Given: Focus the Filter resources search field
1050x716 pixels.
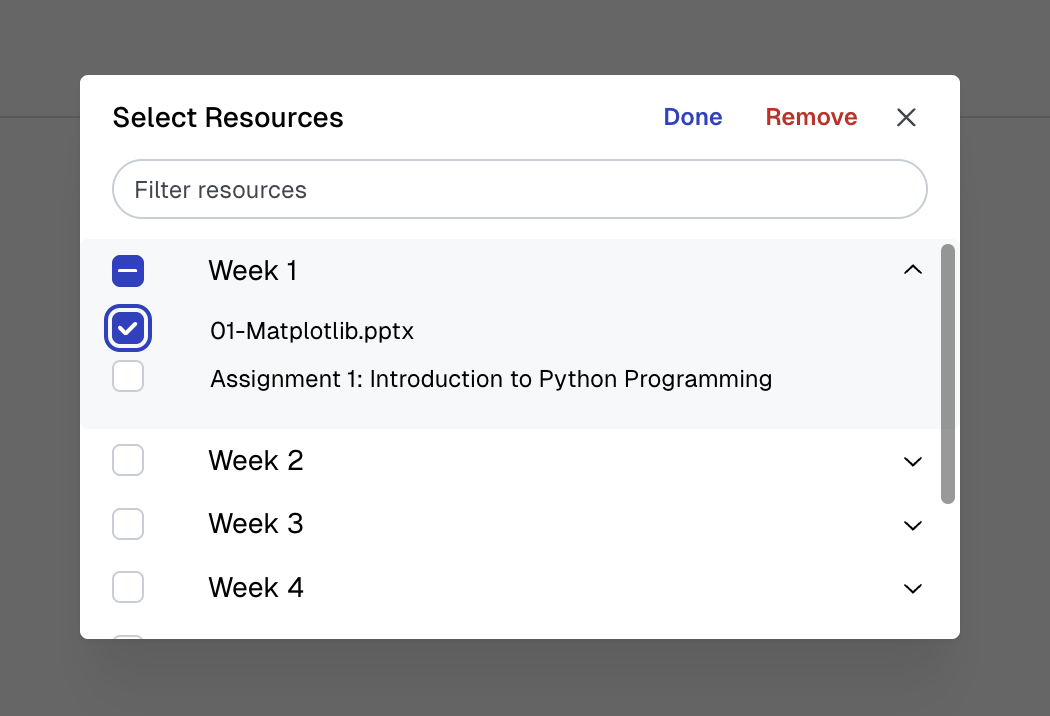Looking at the screenshot, I should [x=520, y=190].
